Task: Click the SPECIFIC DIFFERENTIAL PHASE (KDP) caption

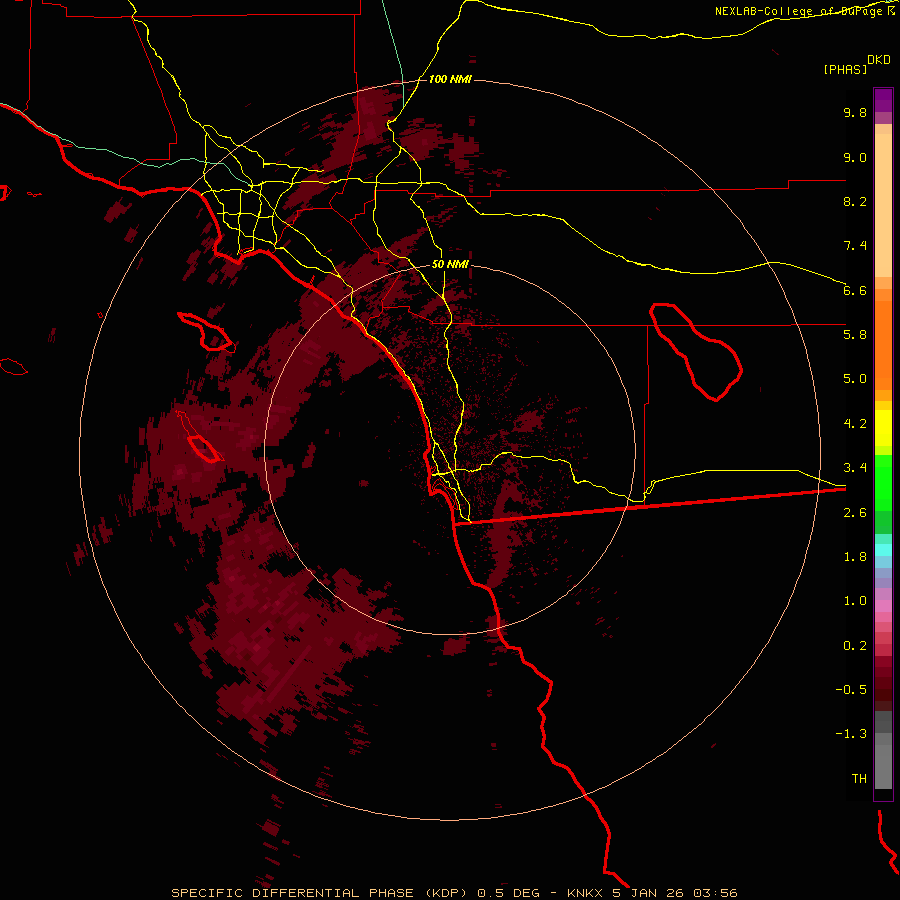Action: click(x=321, y=893)
